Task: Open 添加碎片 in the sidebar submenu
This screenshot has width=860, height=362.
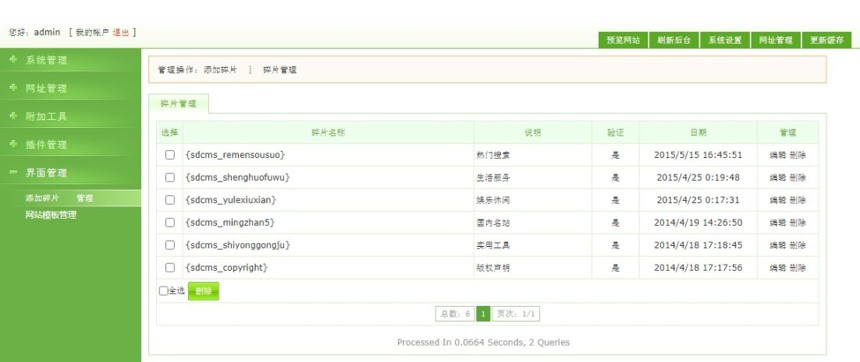Action: 42,198
